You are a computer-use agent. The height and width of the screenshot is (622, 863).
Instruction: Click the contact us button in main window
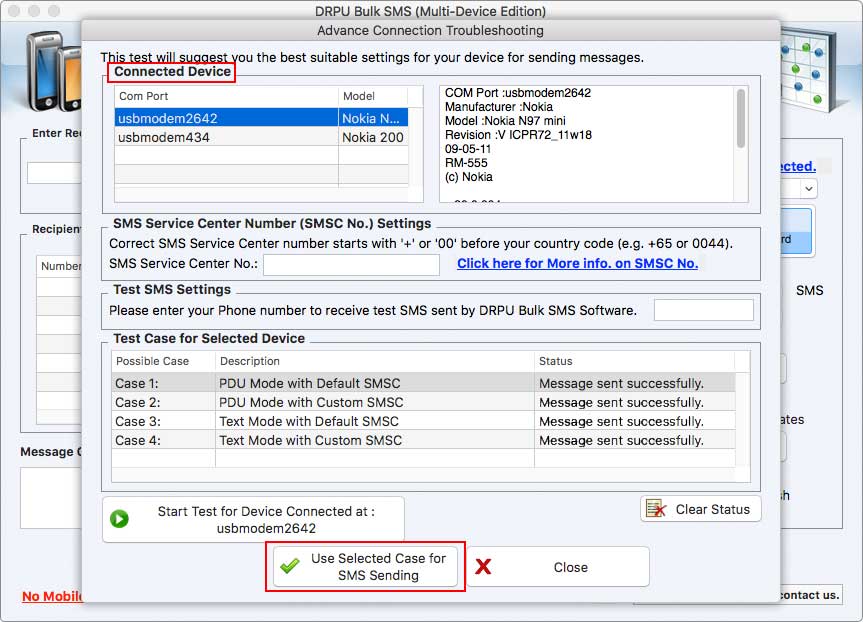811,595
